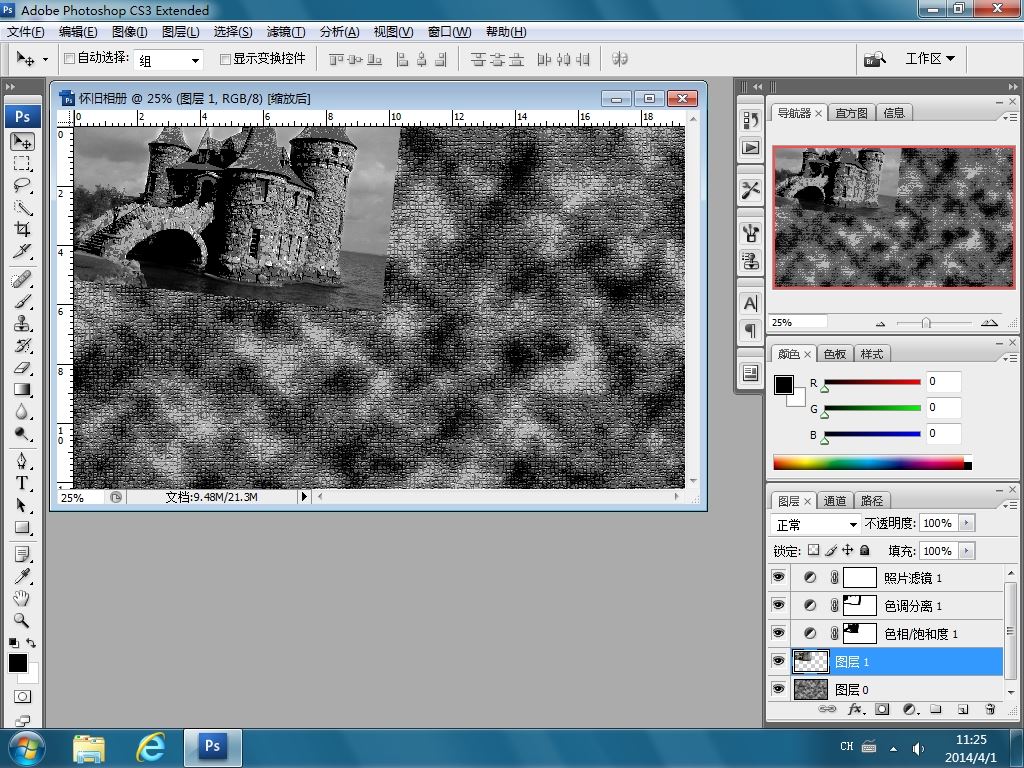Select the Lasso tool

[22, 185]
